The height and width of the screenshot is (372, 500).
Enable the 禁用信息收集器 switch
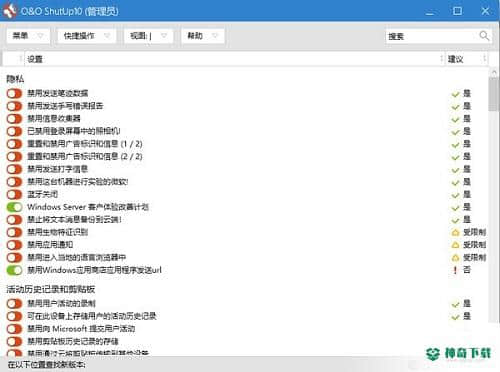click(14, 119)
